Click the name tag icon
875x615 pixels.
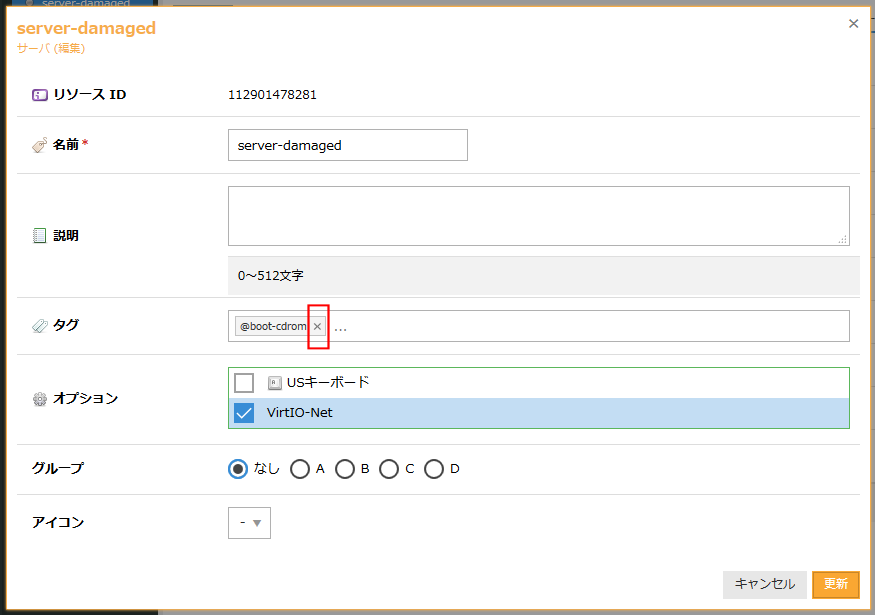pyautogui.click(x=40, y=145)
